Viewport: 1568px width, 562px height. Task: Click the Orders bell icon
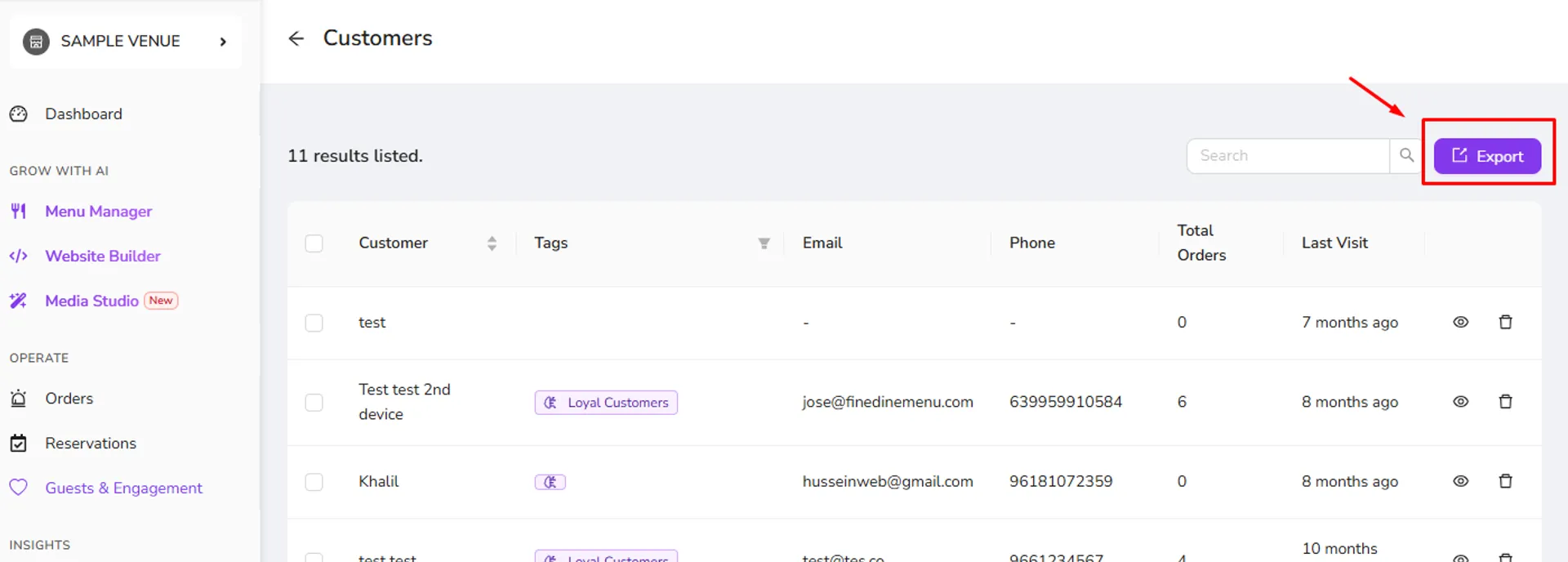[x=19, y=399]
